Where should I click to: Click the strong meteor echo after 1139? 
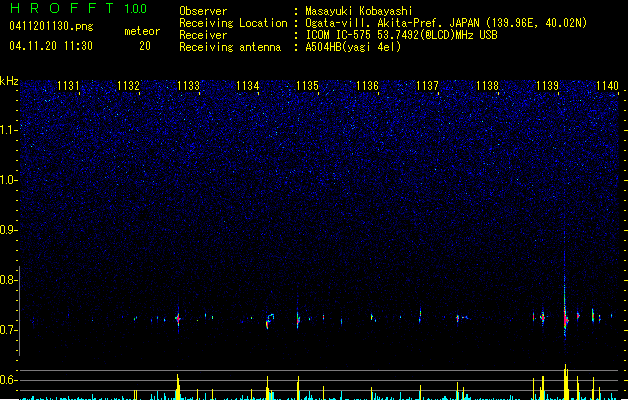(565, 319)
